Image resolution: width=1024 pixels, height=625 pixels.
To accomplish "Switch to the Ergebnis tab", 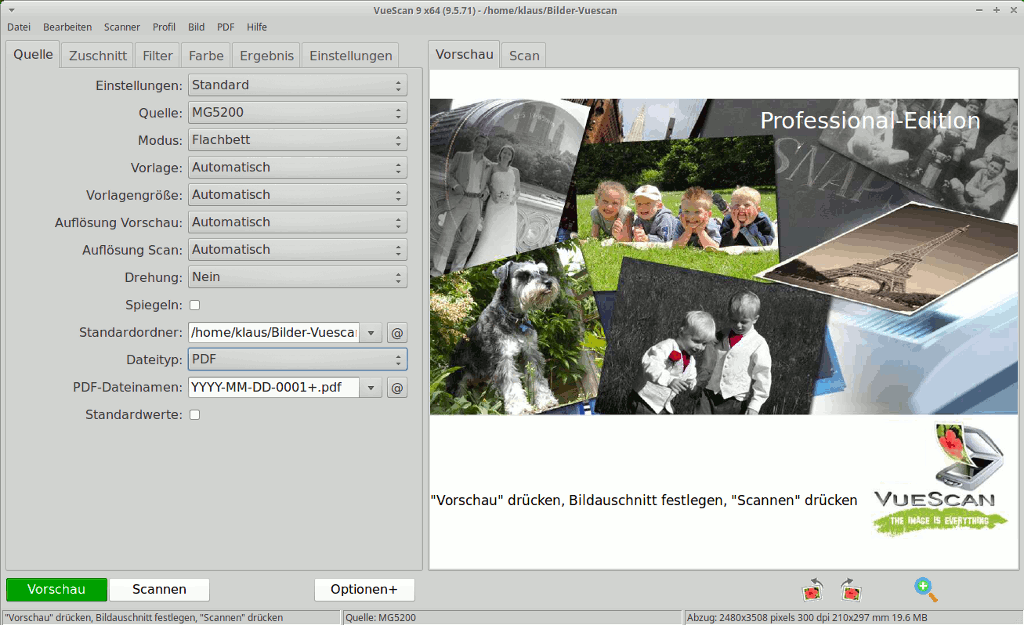I will tap(266, 56).
